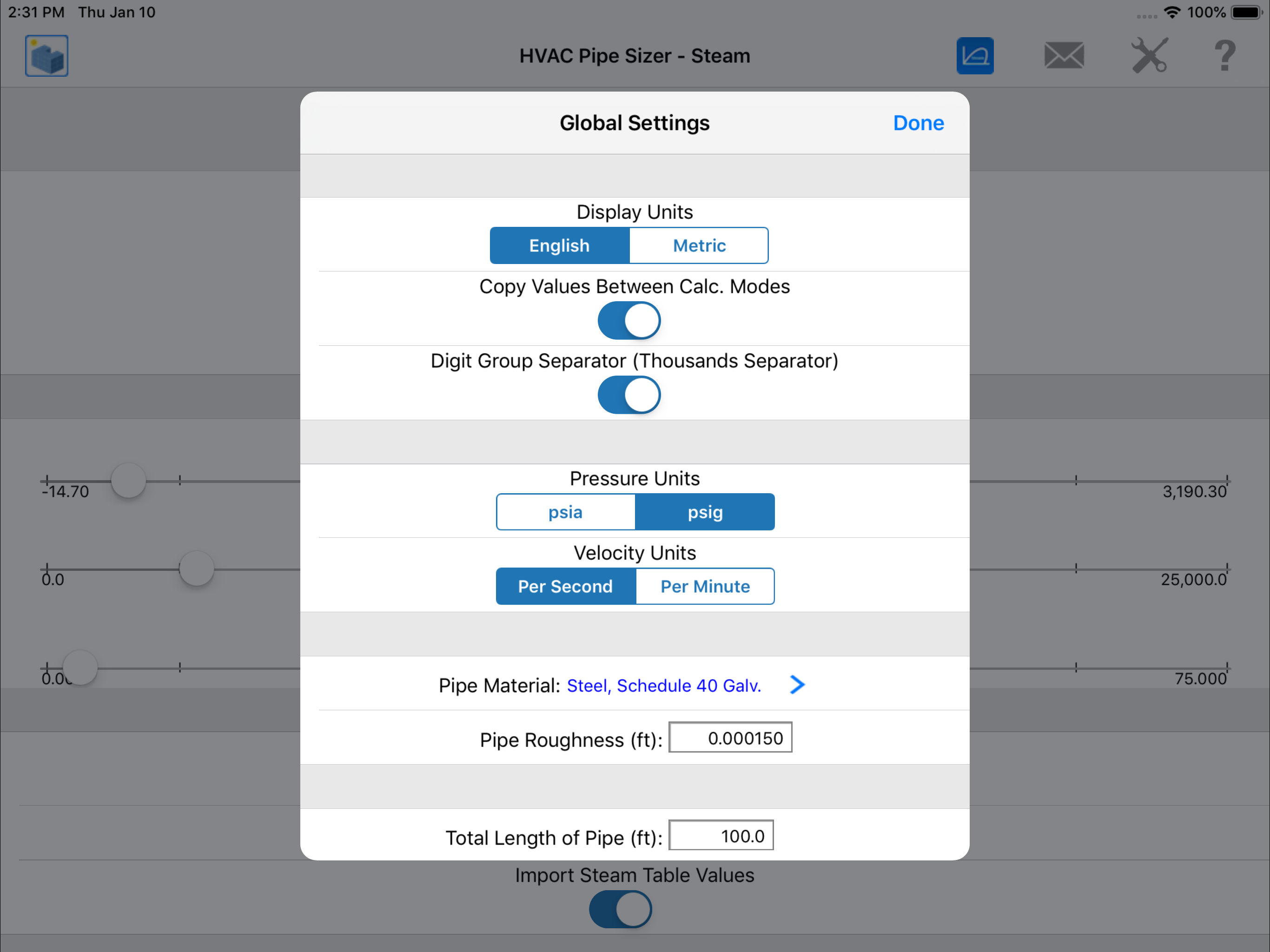Tap Done to close Global Settings
Screen dimensions: 1270x952
[919, 123]
